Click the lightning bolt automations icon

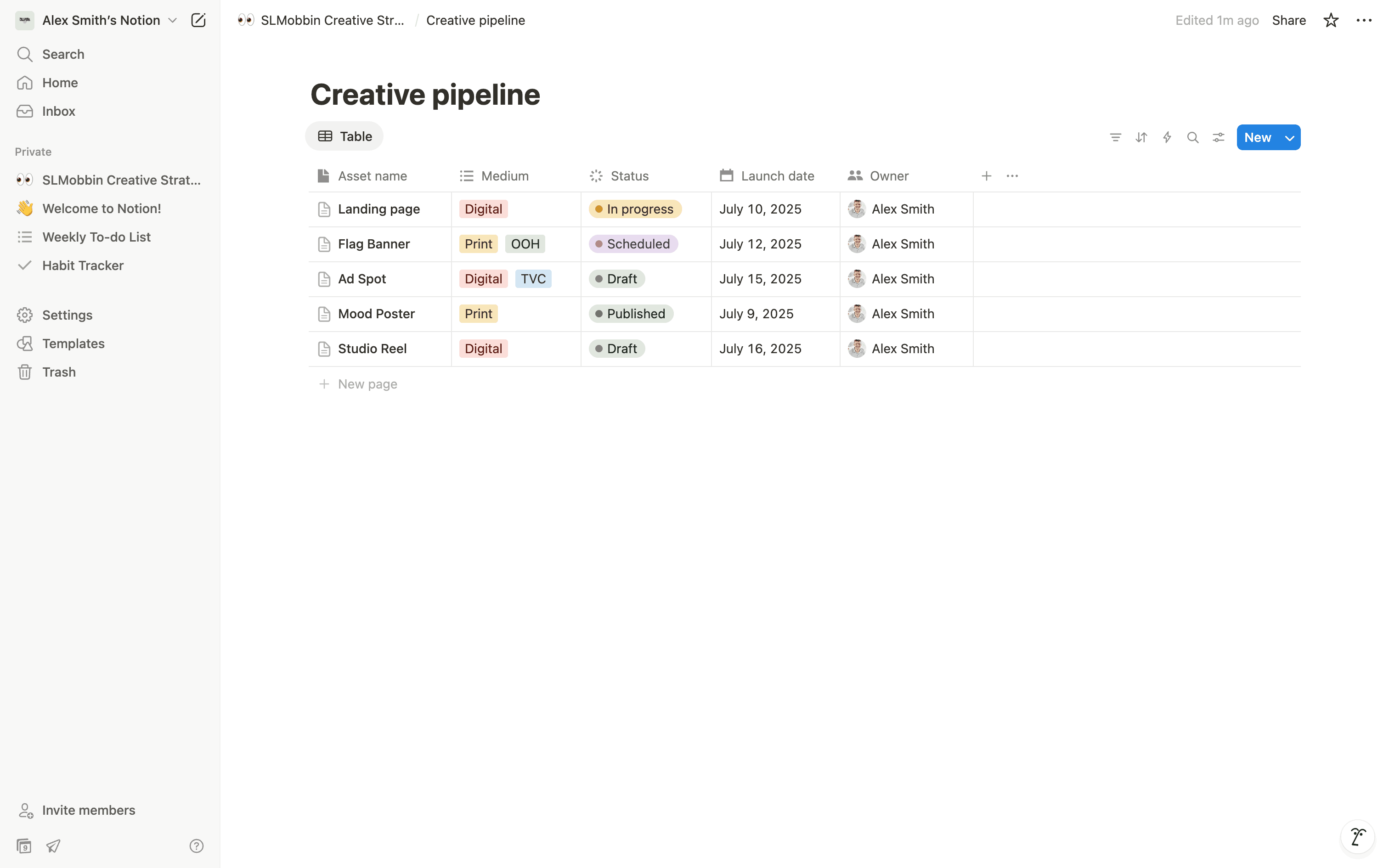1167,137
